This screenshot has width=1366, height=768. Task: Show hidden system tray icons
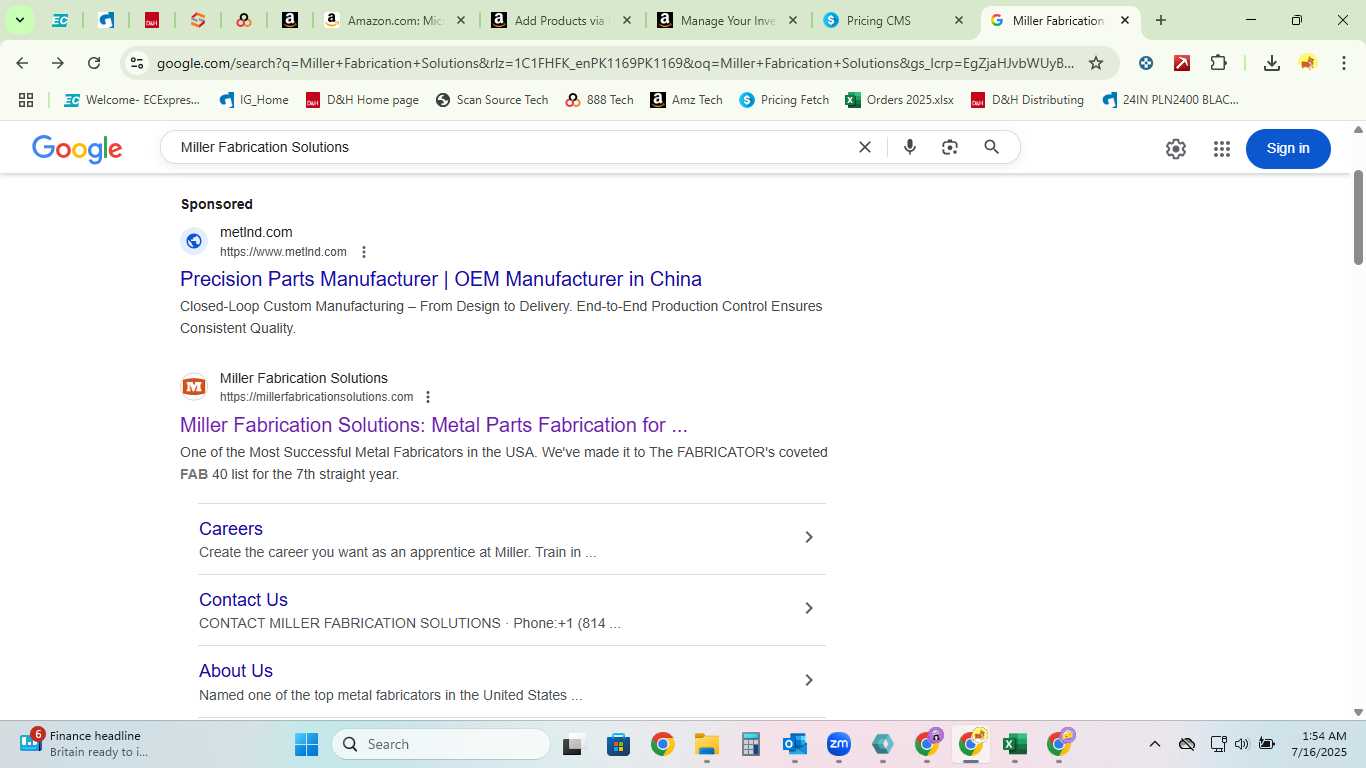pos(1154,744)
